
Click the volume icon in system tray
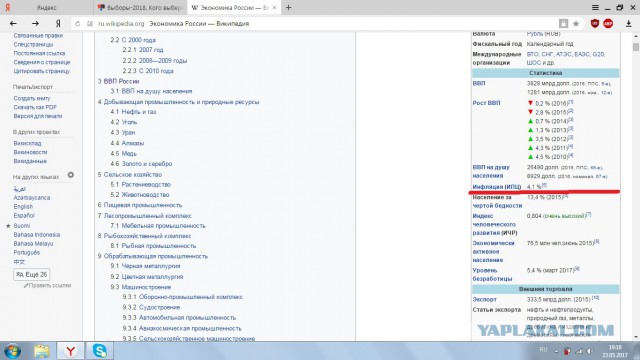click(589, 351)
